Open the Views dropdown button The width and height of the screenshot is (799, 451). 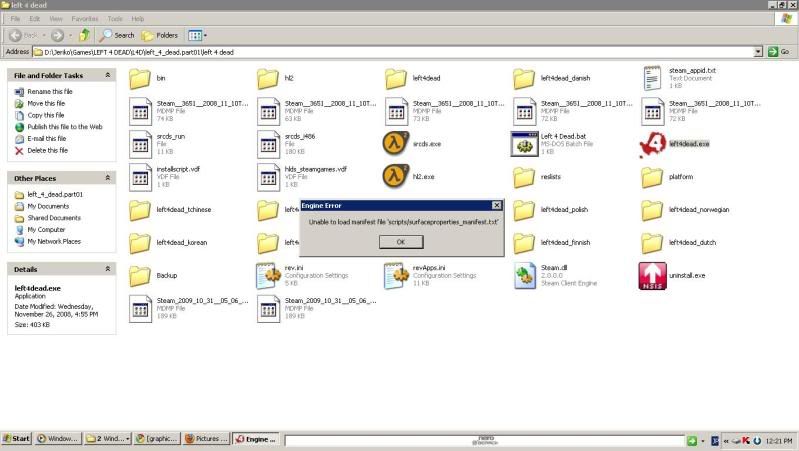pyautogui.click(x=197, y=35)
